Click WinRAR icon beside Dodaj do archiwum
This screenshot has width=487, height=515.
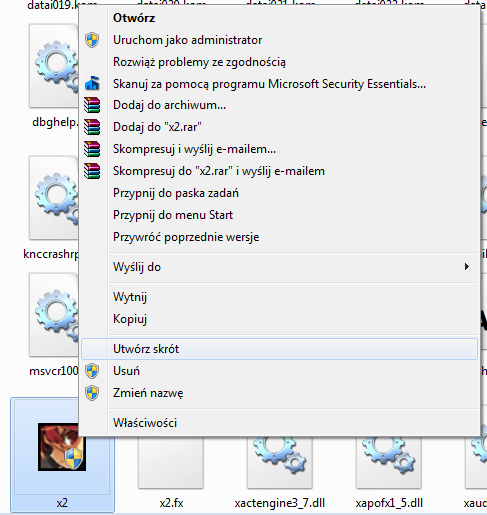92,105
